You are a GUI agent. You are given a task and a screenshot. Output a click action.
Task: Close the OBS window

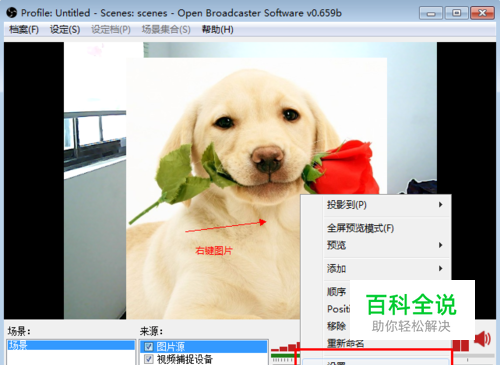click(x=482, y=13)
